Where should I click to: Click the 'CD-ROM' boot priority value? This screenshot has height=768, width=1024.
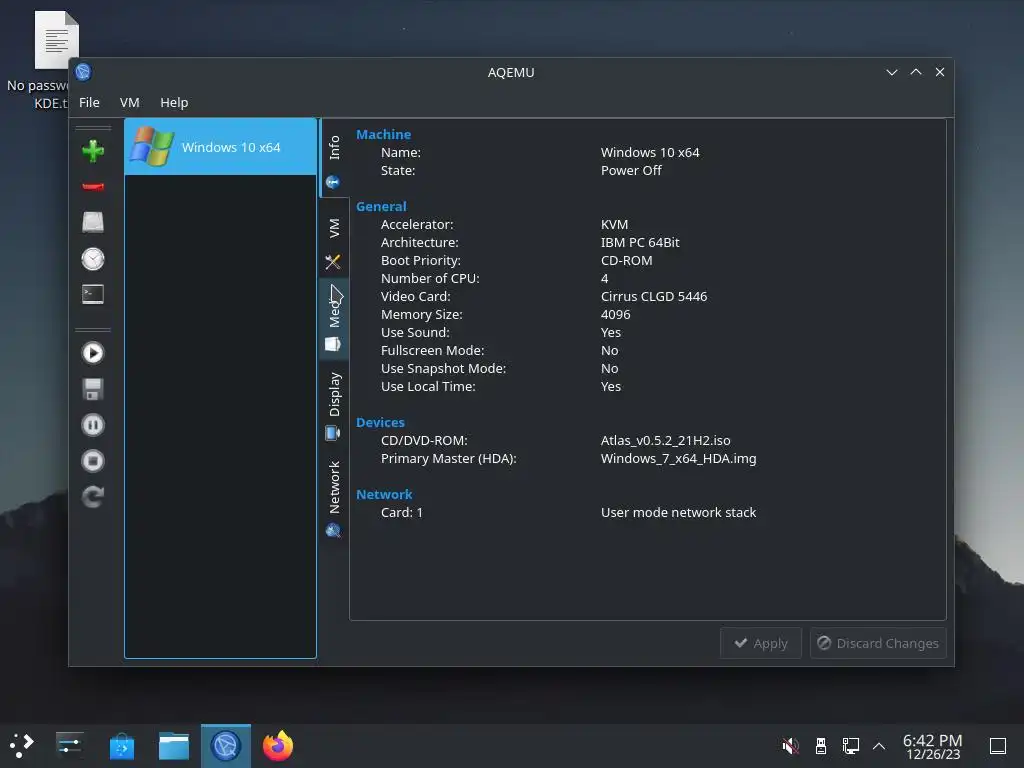pyautogui.click(x=626, y=260)
